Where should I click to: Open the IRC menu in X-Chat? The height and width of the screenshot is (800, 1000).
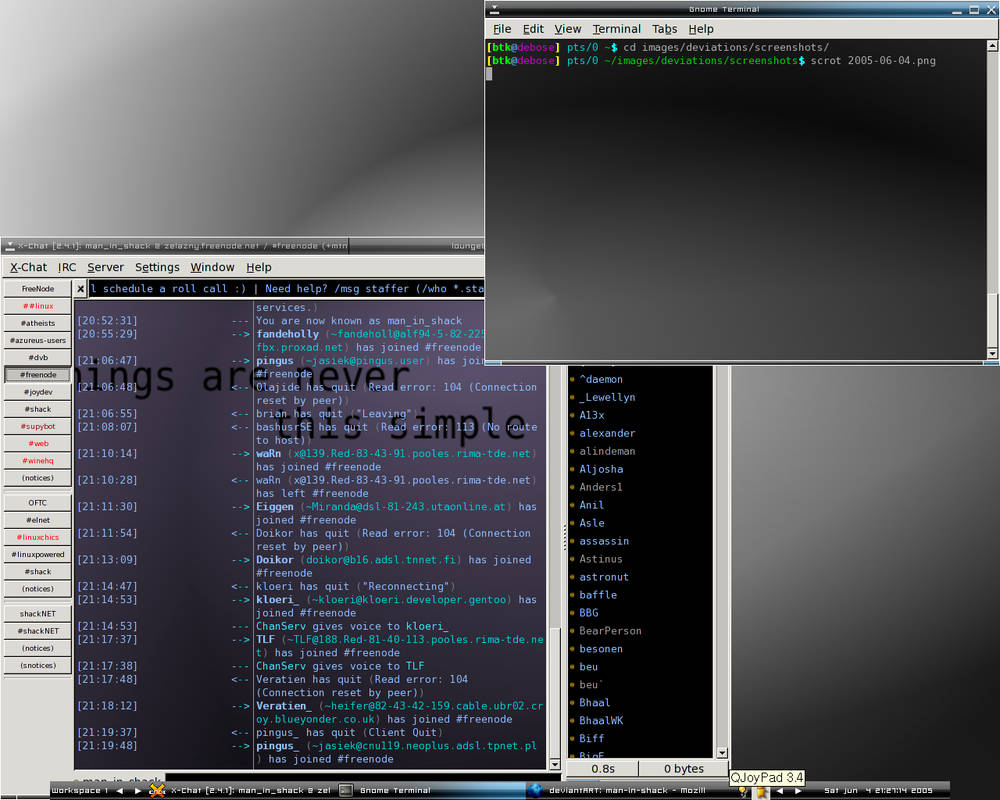tap(67, 267)
